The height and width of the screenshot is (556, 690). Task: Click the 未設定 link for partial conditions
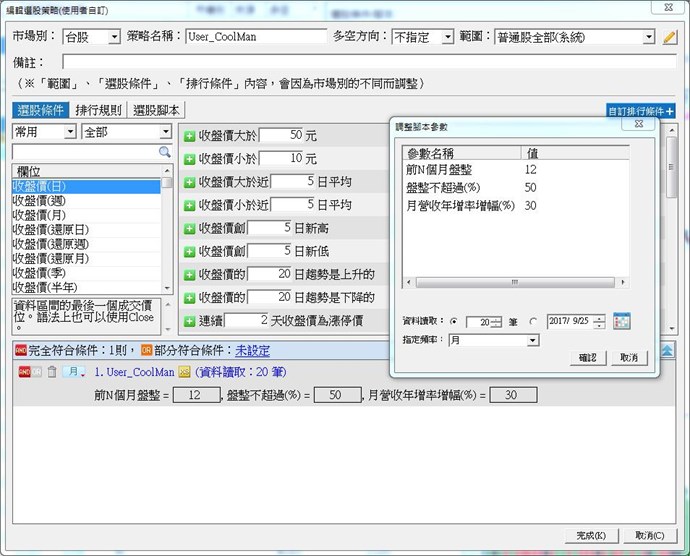[252, 351]
